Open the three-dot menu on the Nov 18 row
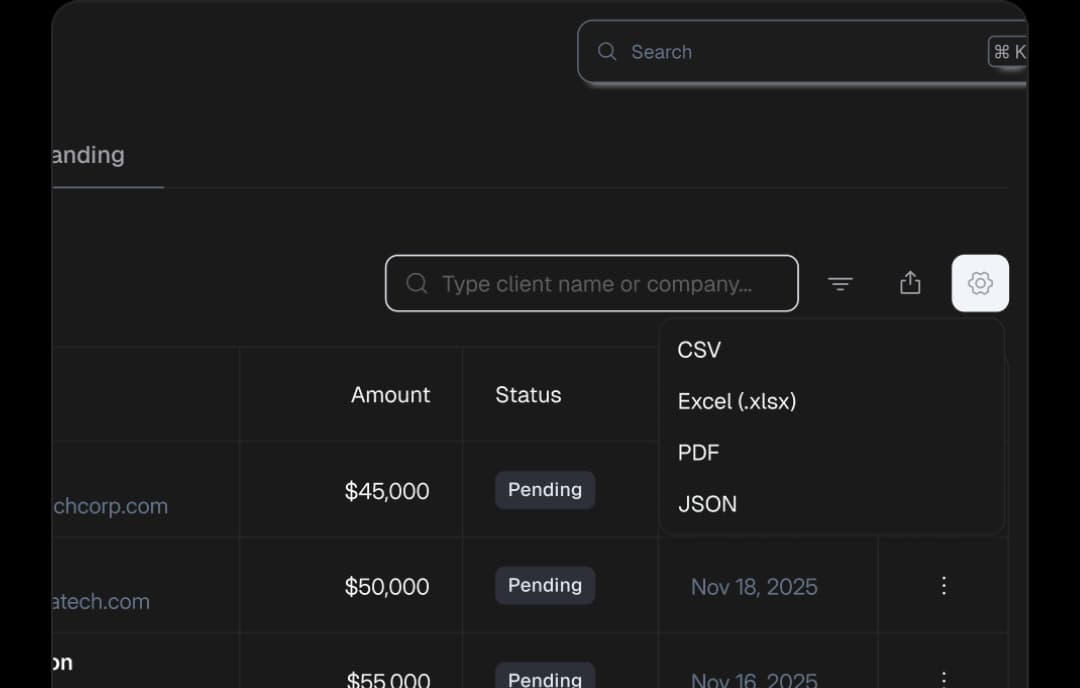1080x688 pixels. (x=944, y=586)
